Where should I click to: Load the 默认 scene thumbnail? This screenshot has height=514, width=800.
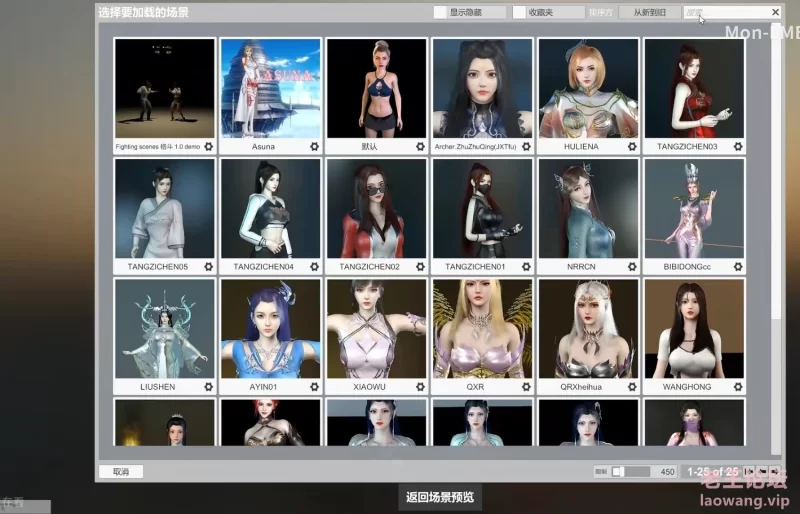tap(377, 88)
